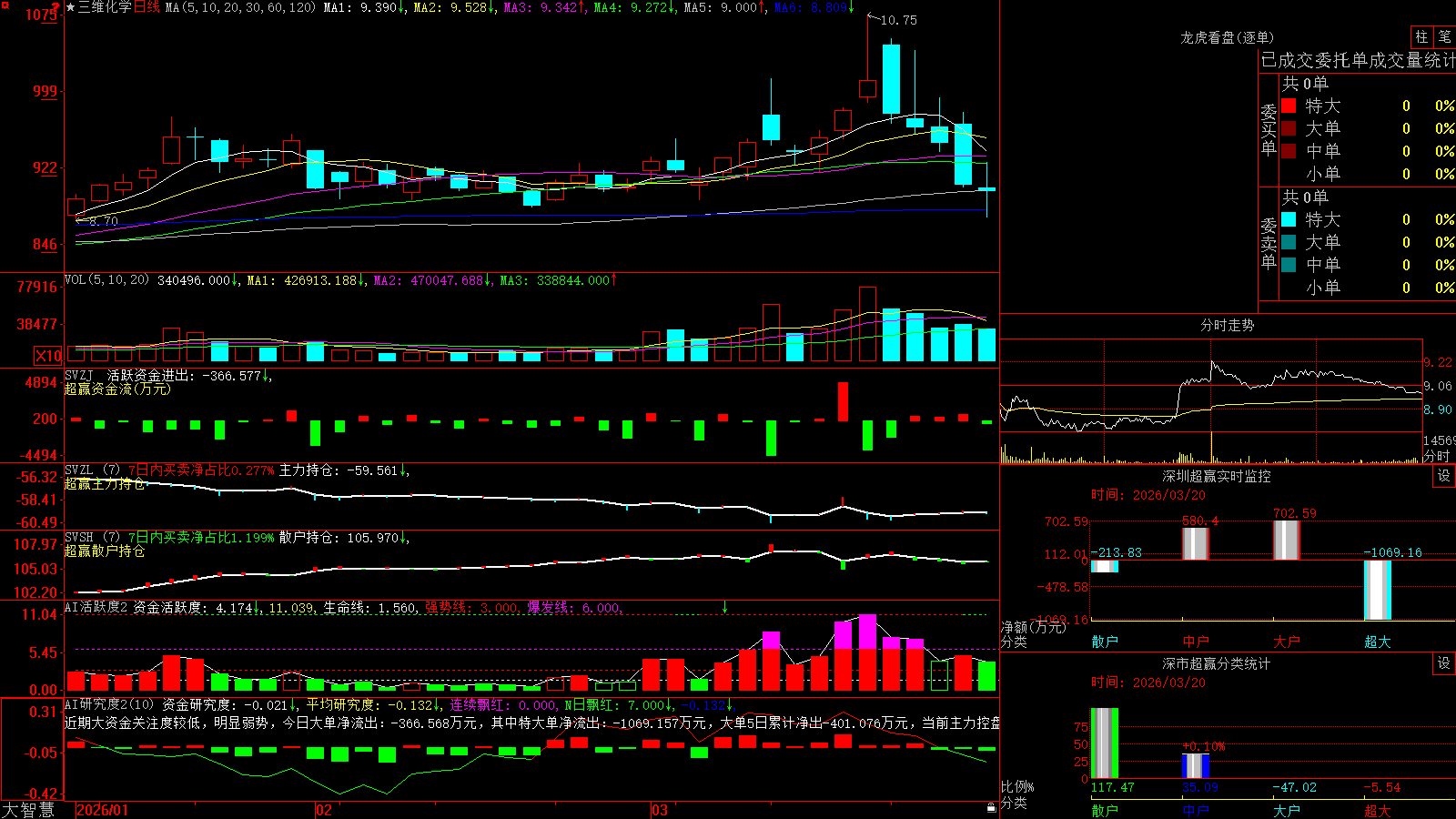Click the 超大 bar showing -1069.16
The image size is (1456, 819).
[x=1378, y=590]
